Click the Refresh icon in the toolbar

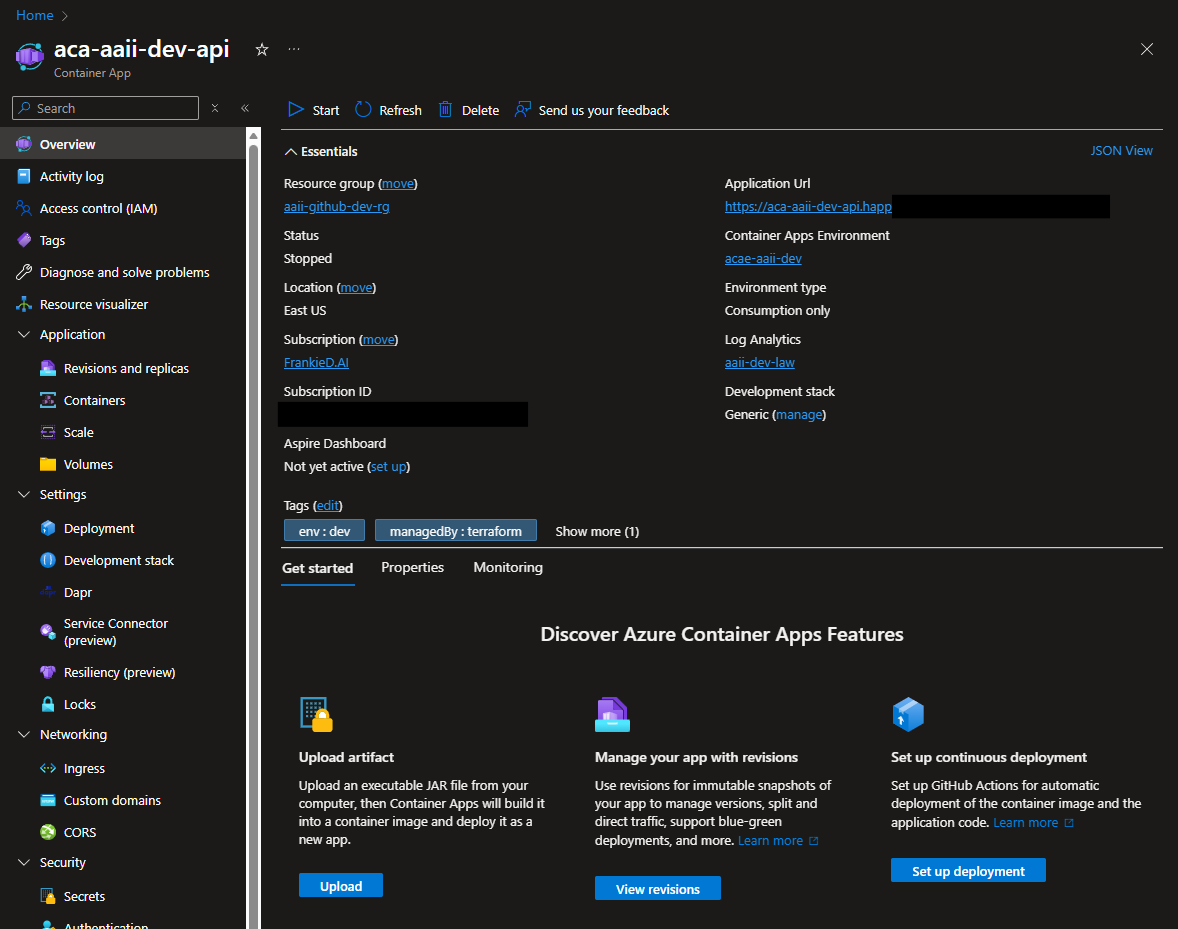tap(362, 110)
